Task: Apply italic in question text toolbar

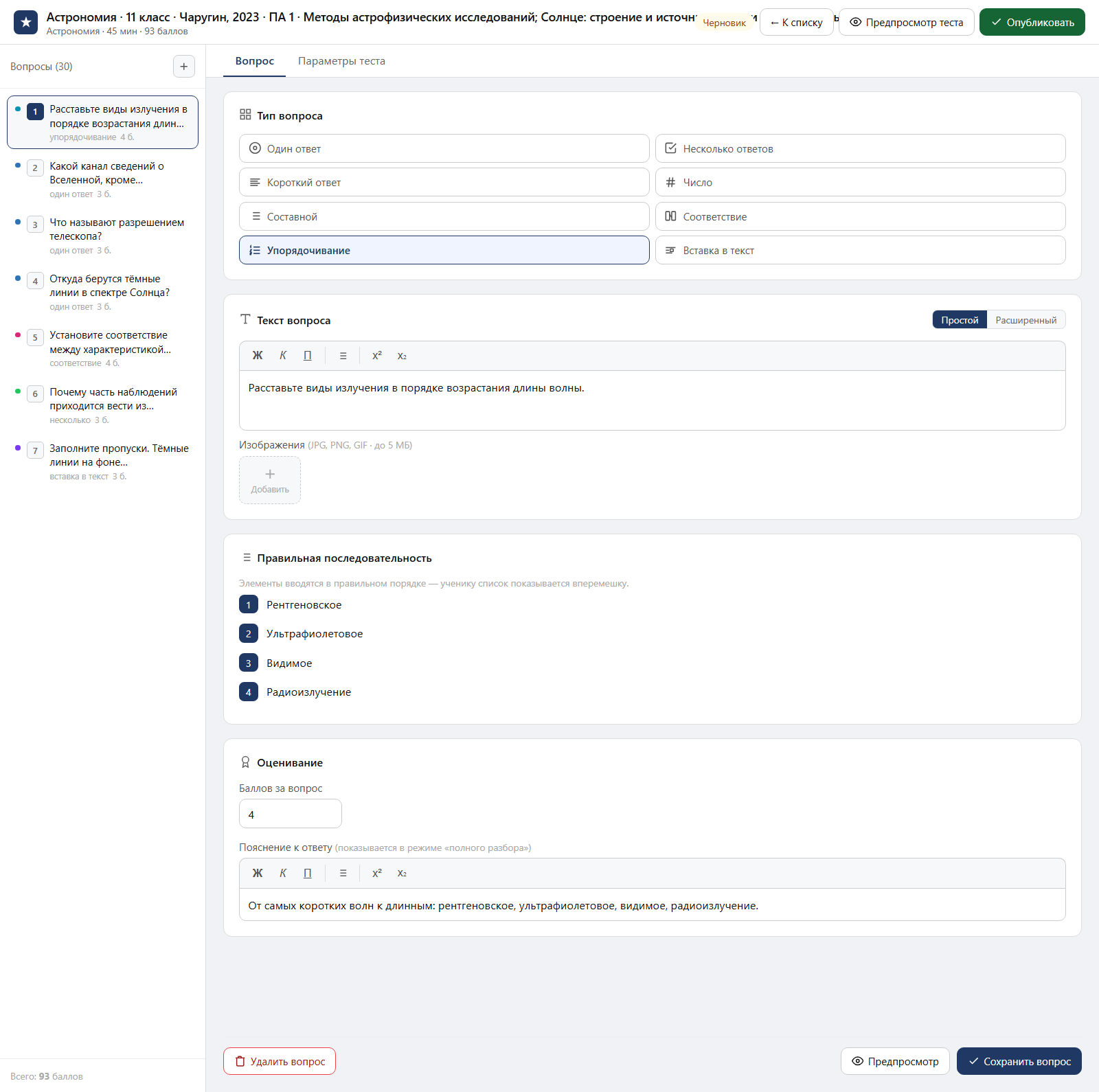Action: pyautogui.click(x=283, y=356)
